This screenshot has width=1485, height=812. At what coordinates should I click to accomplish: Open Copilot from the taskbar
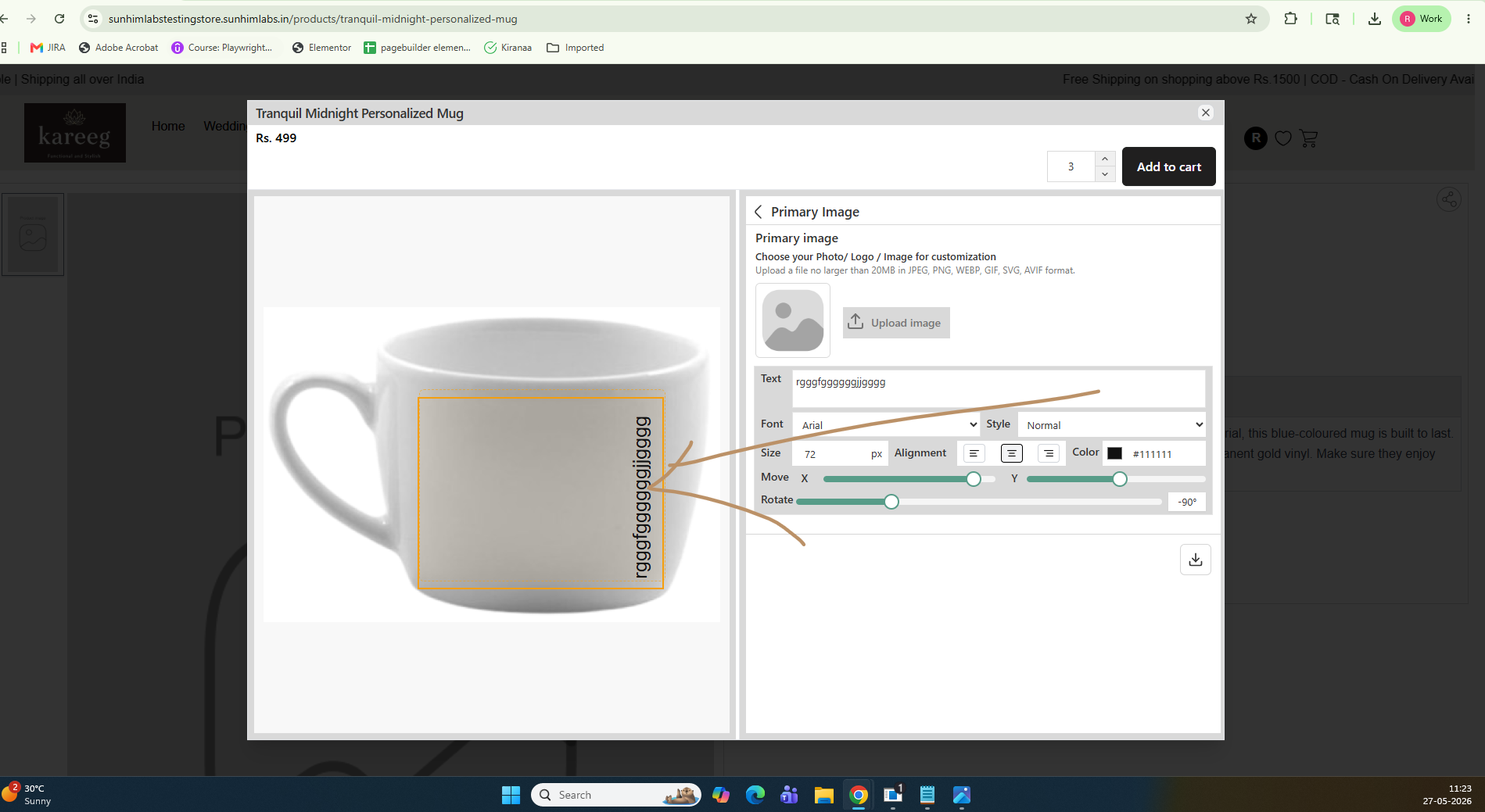click(720, 795)
